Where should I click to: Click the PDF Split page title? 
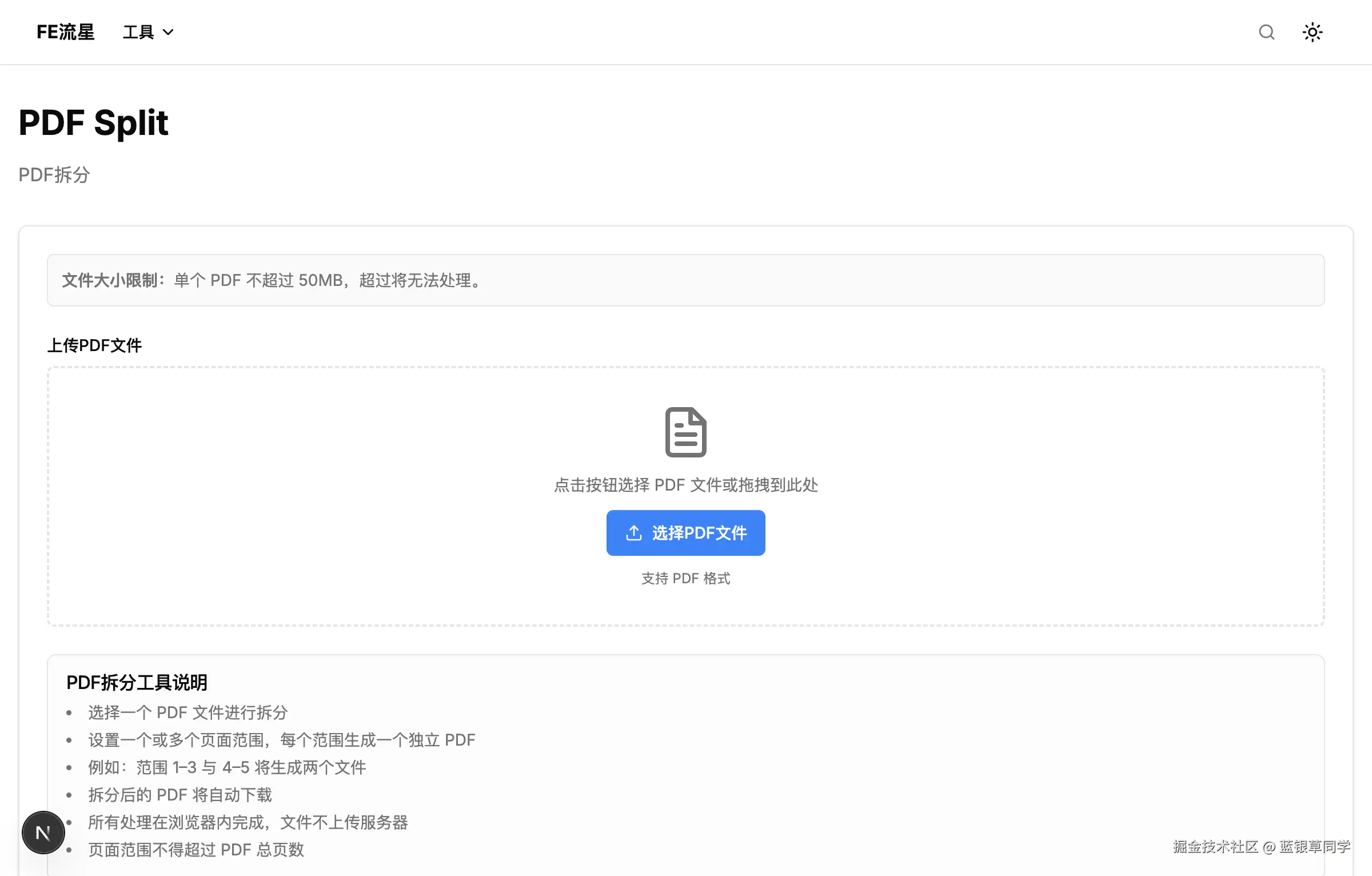93,122
